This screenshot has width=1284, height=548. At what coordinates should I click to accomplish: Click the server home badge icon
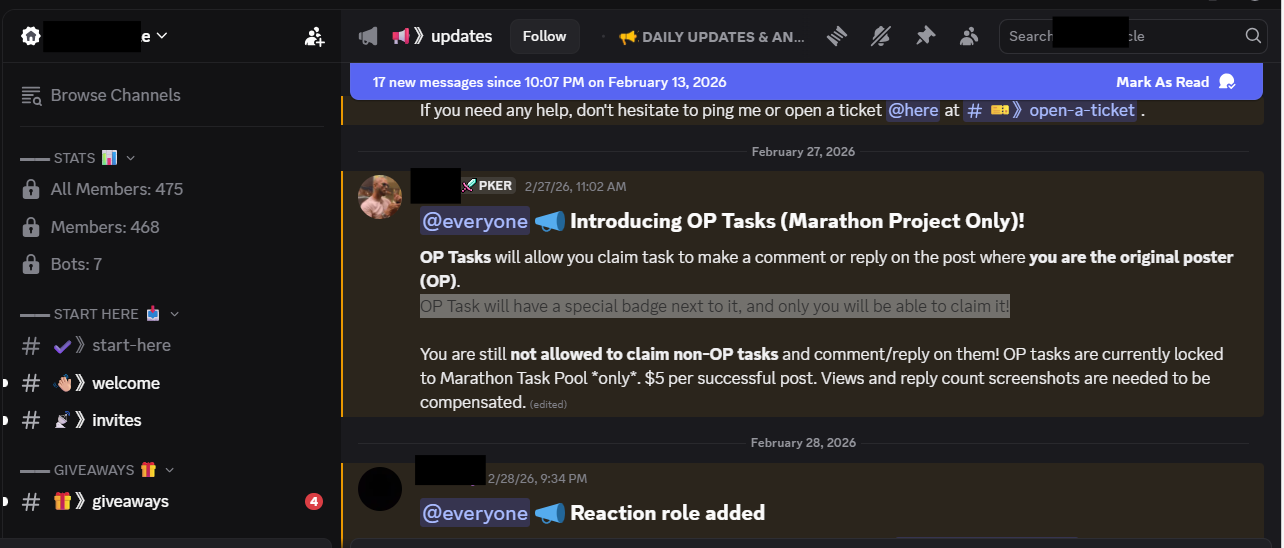(31, 36)
